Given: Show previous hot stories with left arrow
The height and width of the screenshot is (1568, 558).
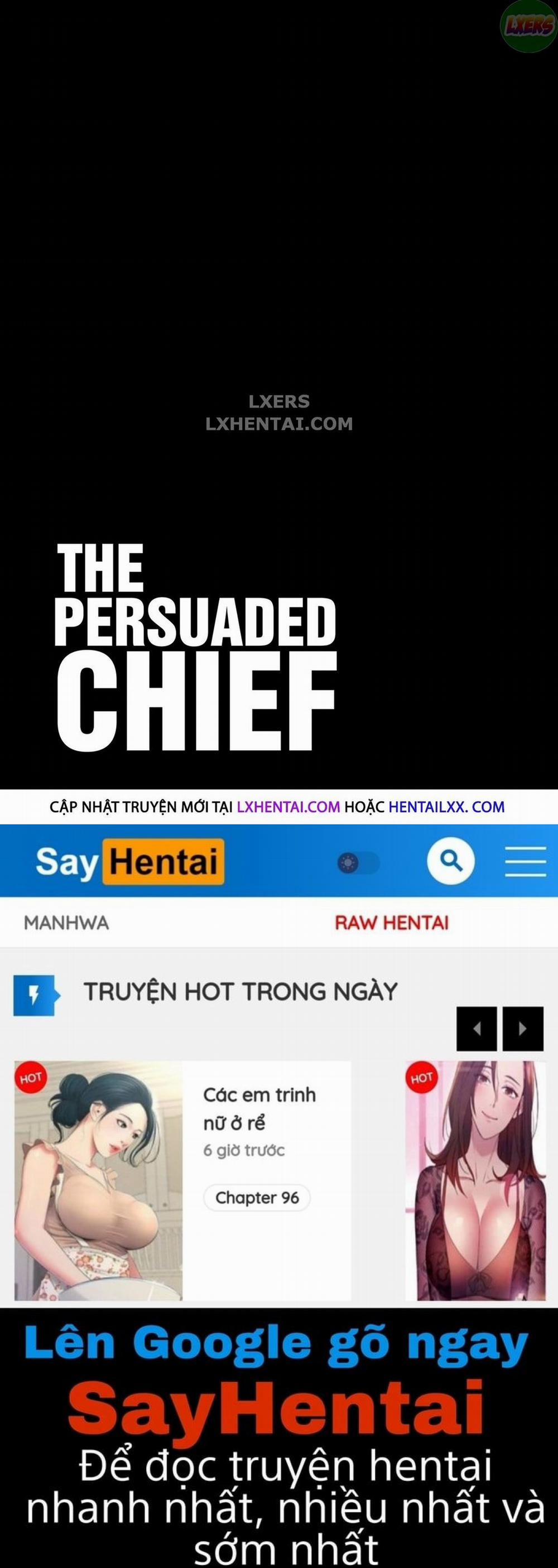Looking at the screenshot, I should tap(477, 1029).
